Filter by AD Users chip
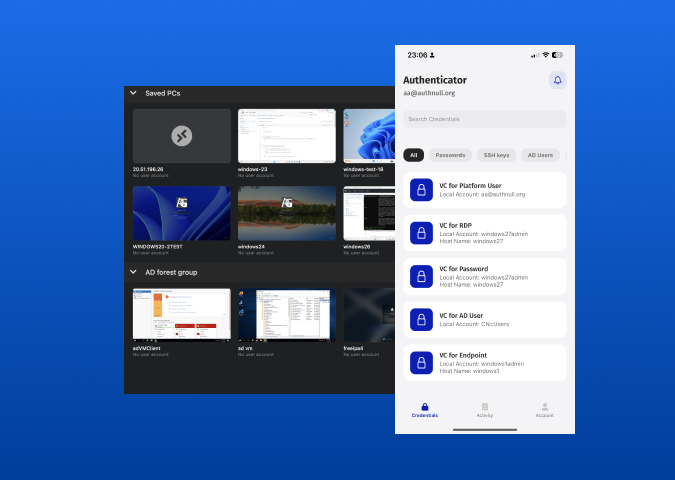 540,155
